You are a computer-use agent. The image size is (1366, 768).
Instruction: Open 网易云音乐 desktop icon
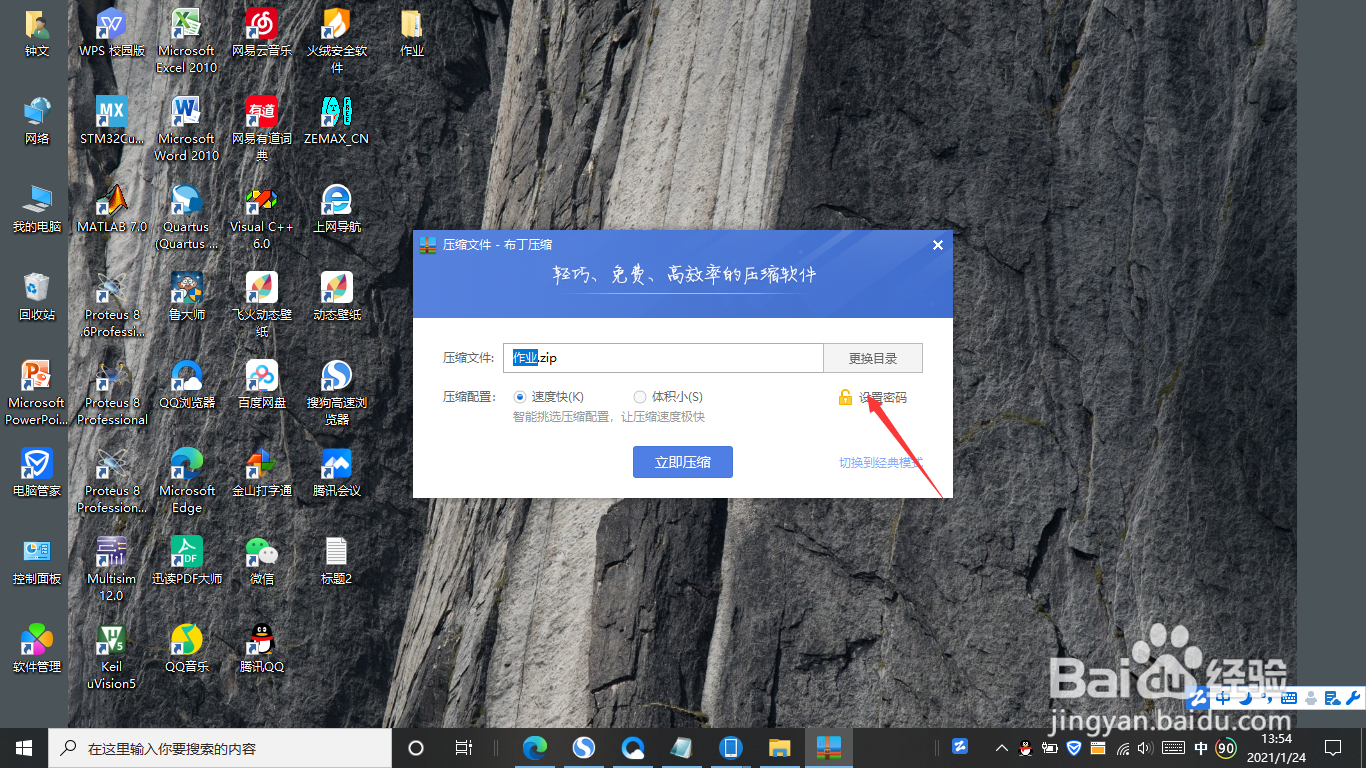262,32
